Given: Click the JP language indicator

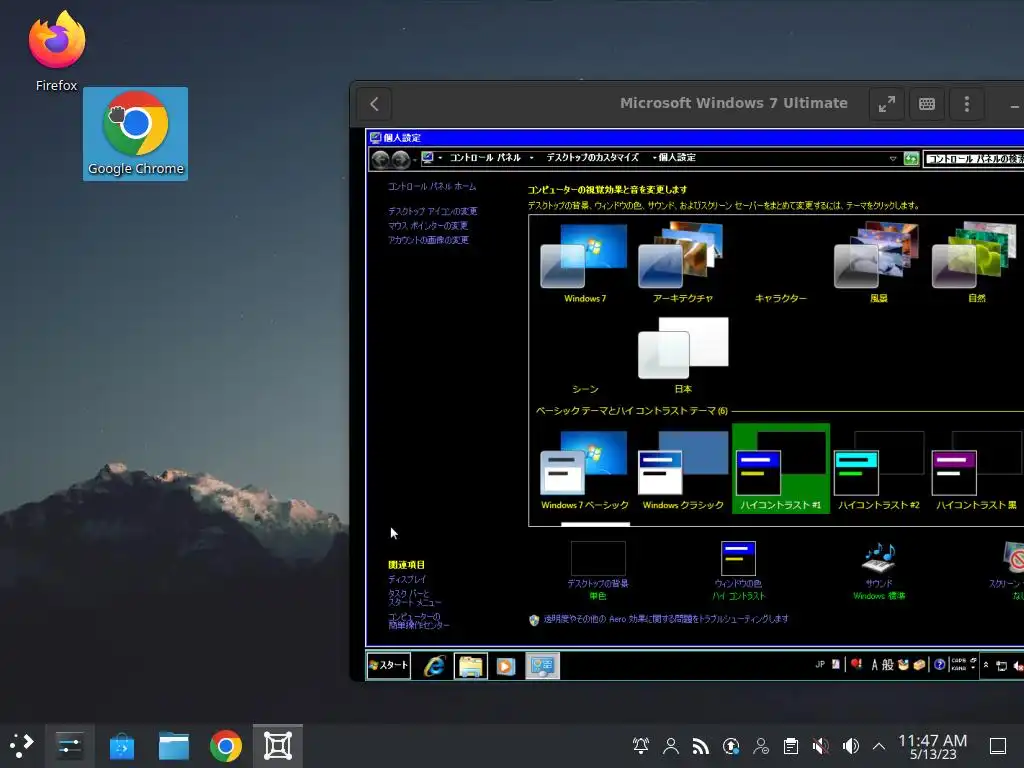Looking at the screenshot, I should (820, 665).
